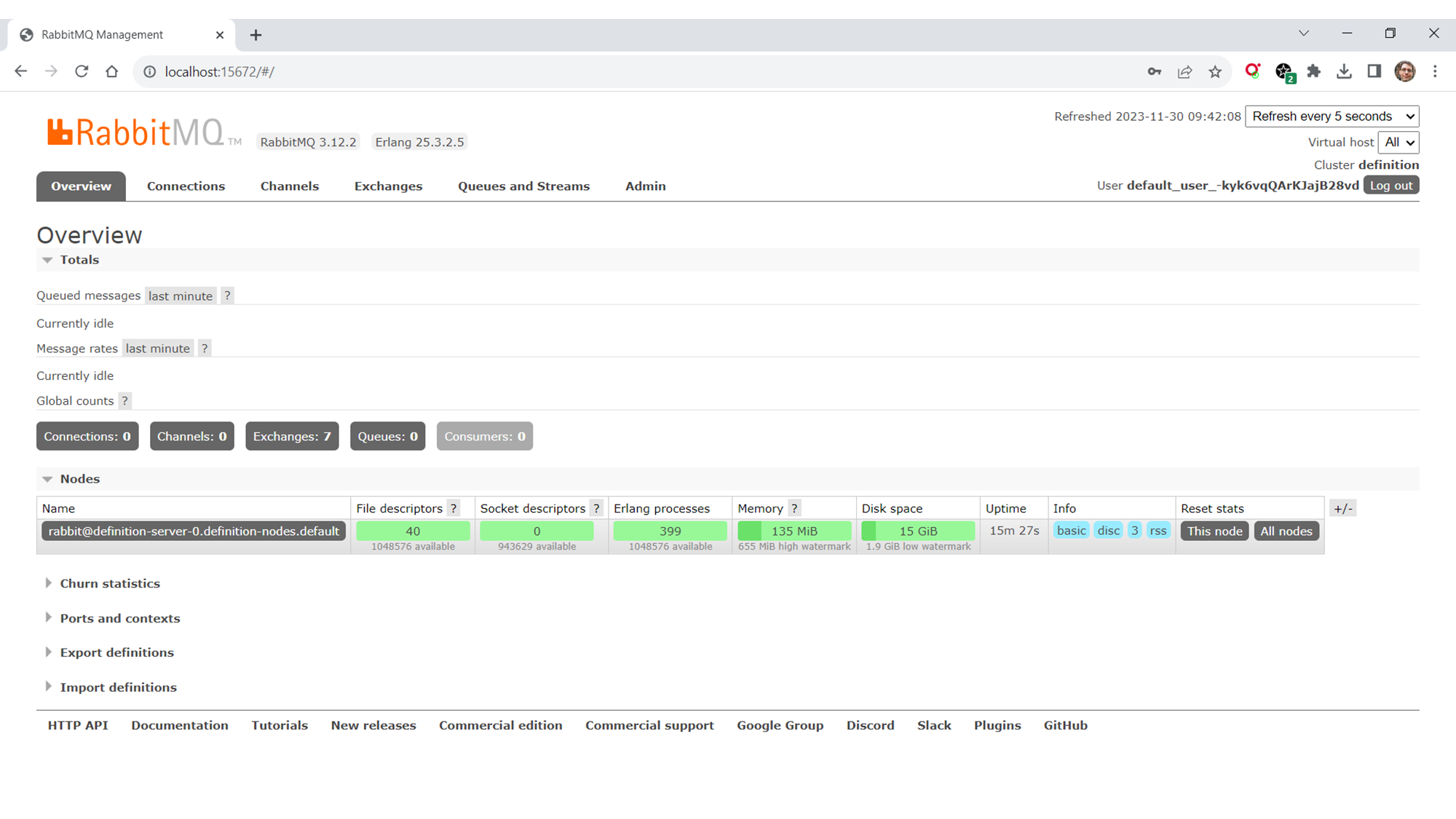Open the browser extensions puzzle icon
This screenshot has width=1456, height=819.
[x=1314, y=71]
